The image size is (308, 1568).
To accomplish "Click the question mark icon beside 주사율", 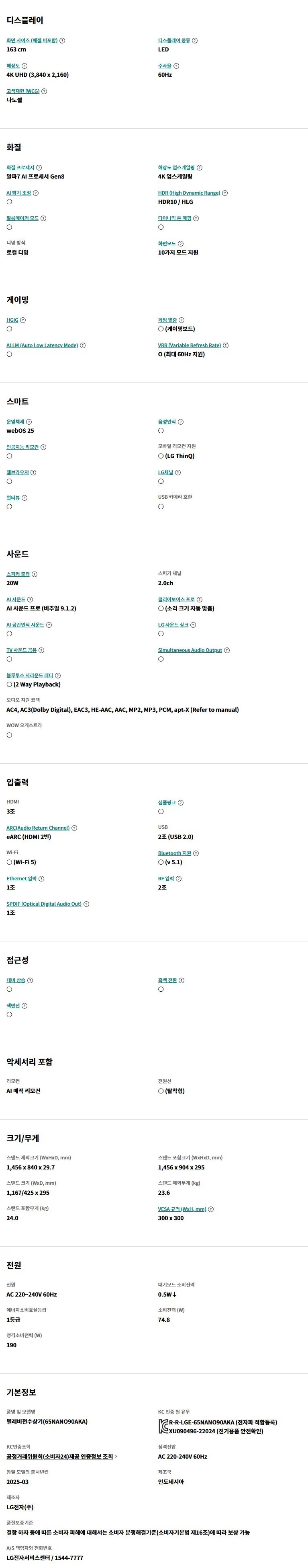I will click(x=176, y=66).
